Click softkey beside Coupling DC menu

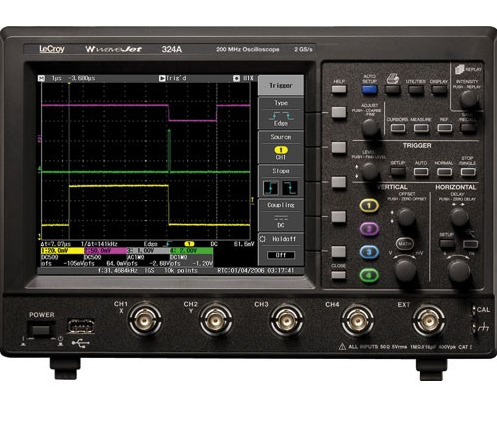coord(339,217)
